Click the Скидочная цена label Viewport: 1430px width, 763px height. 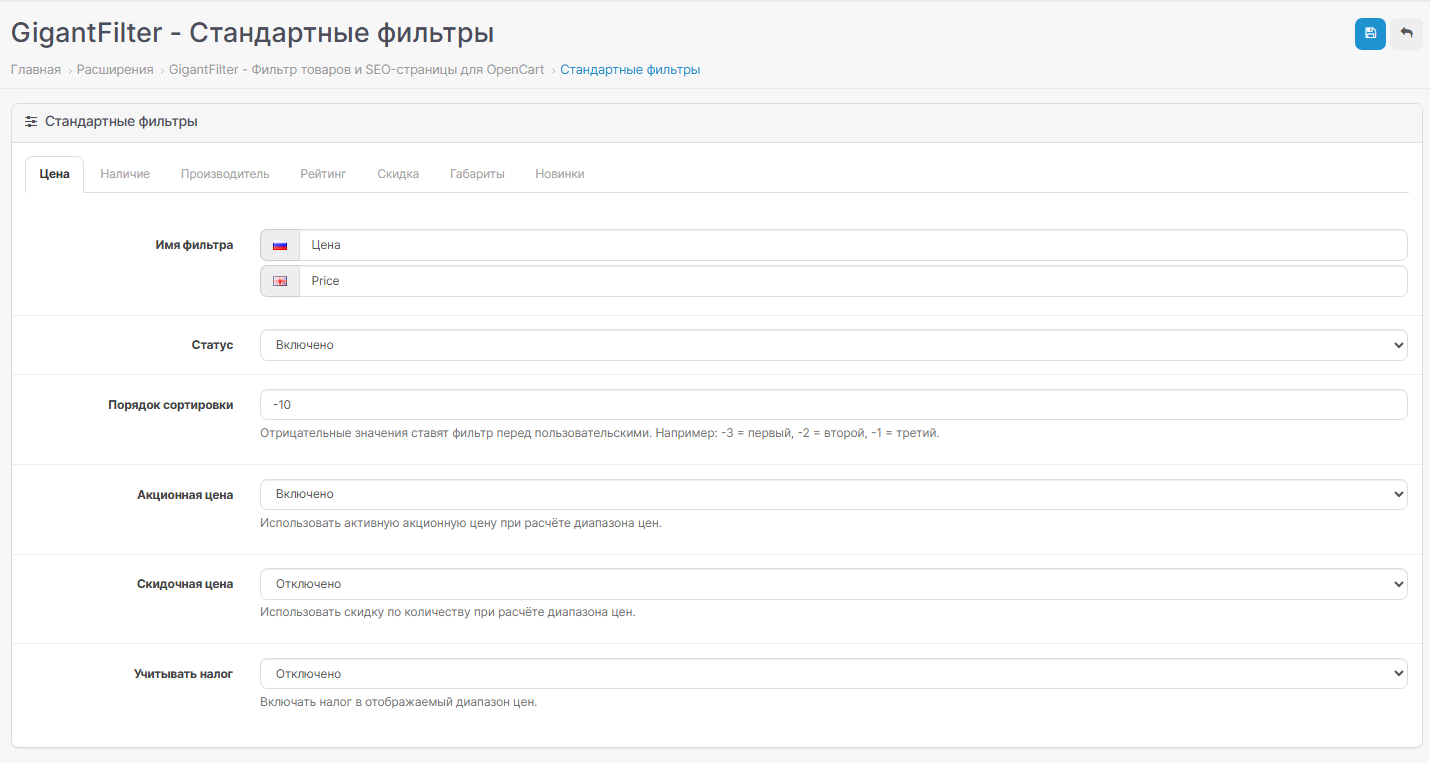click(185, 584)
